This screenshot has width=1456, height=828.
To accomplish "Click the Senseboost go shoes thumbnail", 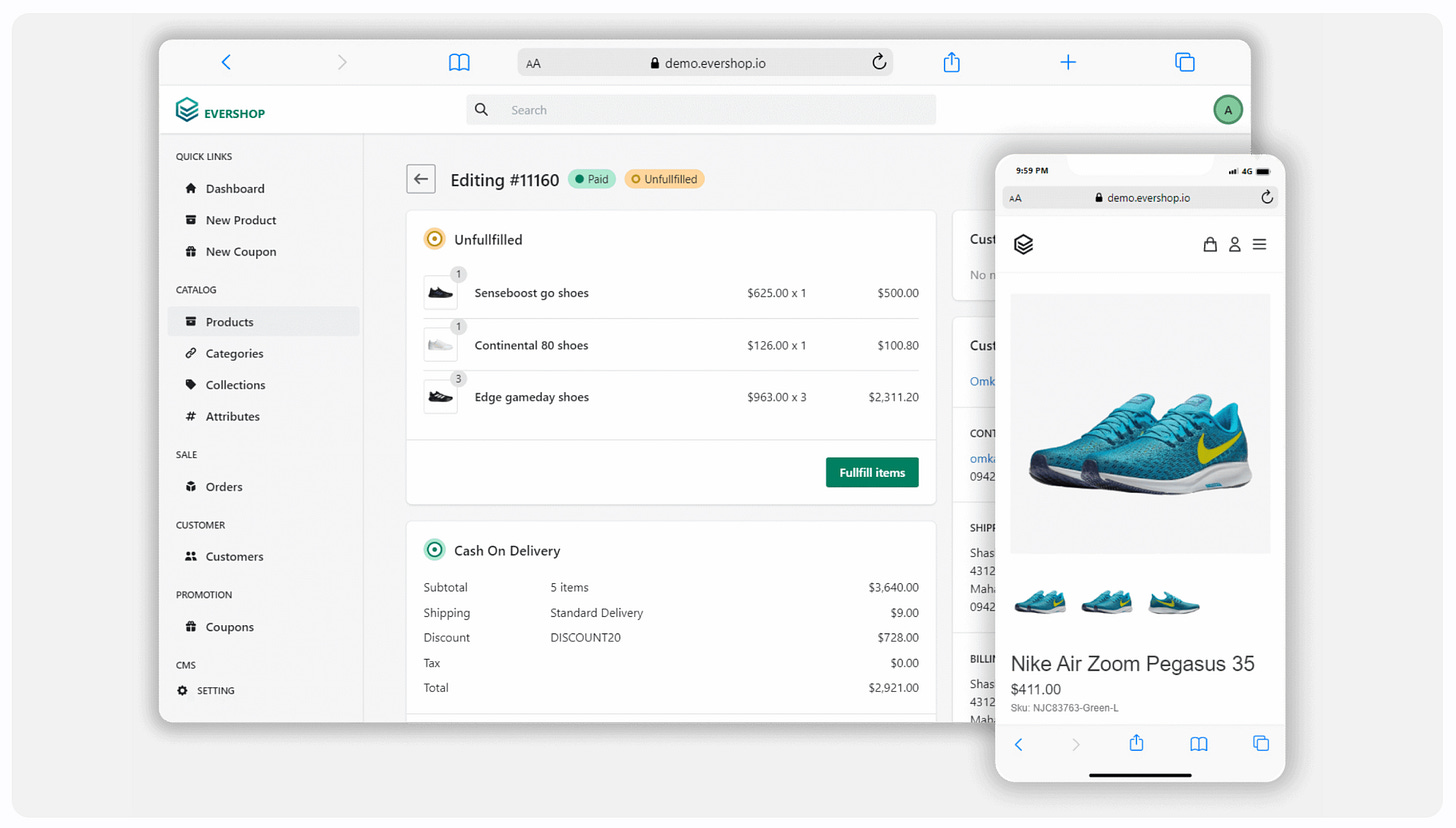I will 440,293.
